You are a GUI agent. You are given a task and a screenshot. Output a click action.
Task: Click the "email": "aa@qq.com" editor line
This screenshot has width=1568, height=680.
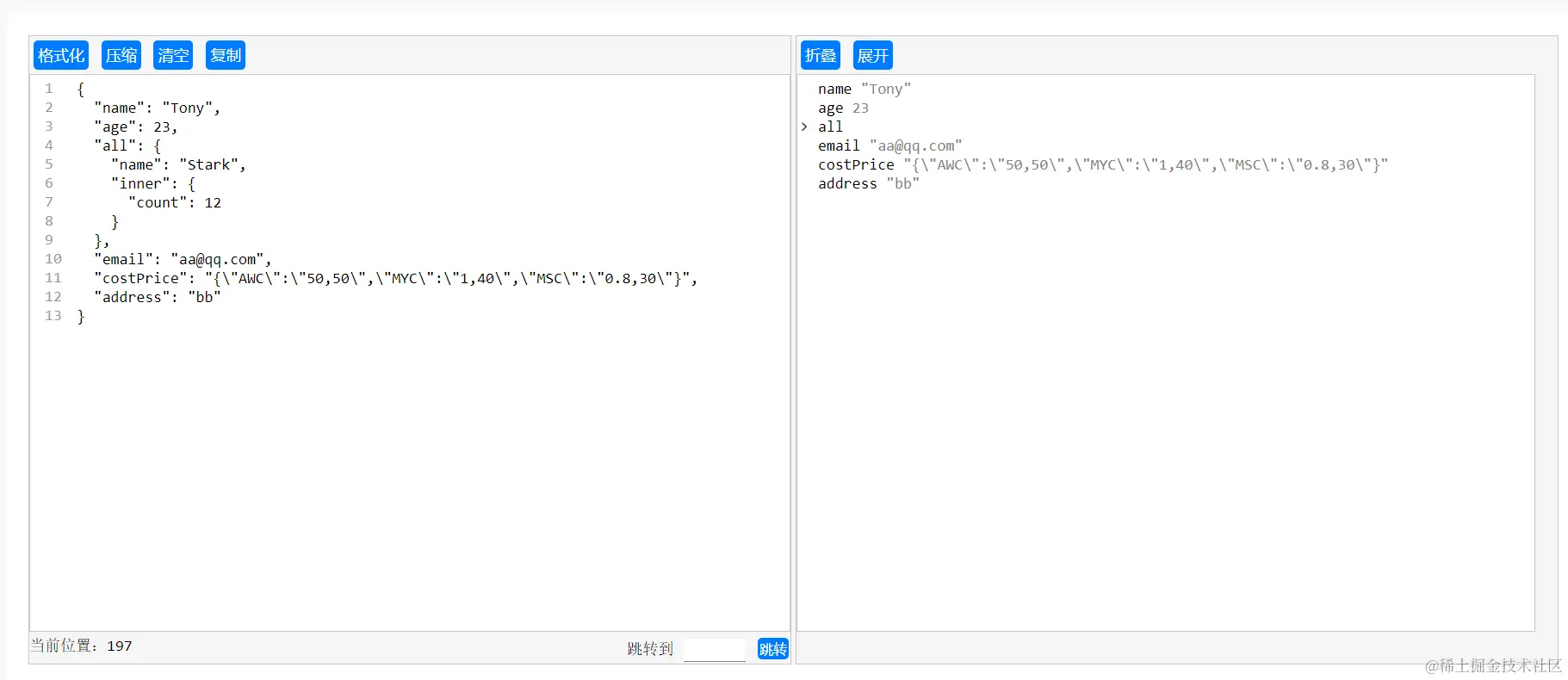[x=183, y=260]
